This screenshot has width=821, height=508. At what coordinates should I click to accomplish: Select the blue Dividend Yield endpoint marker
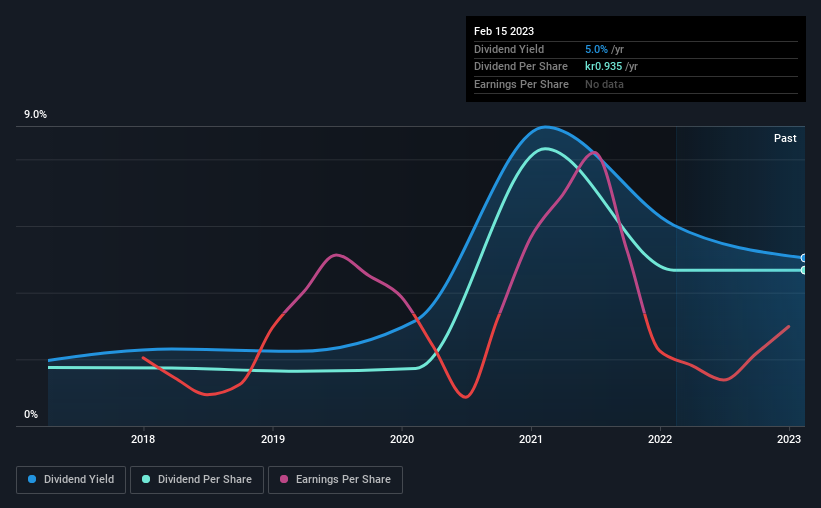click(804, 258)
